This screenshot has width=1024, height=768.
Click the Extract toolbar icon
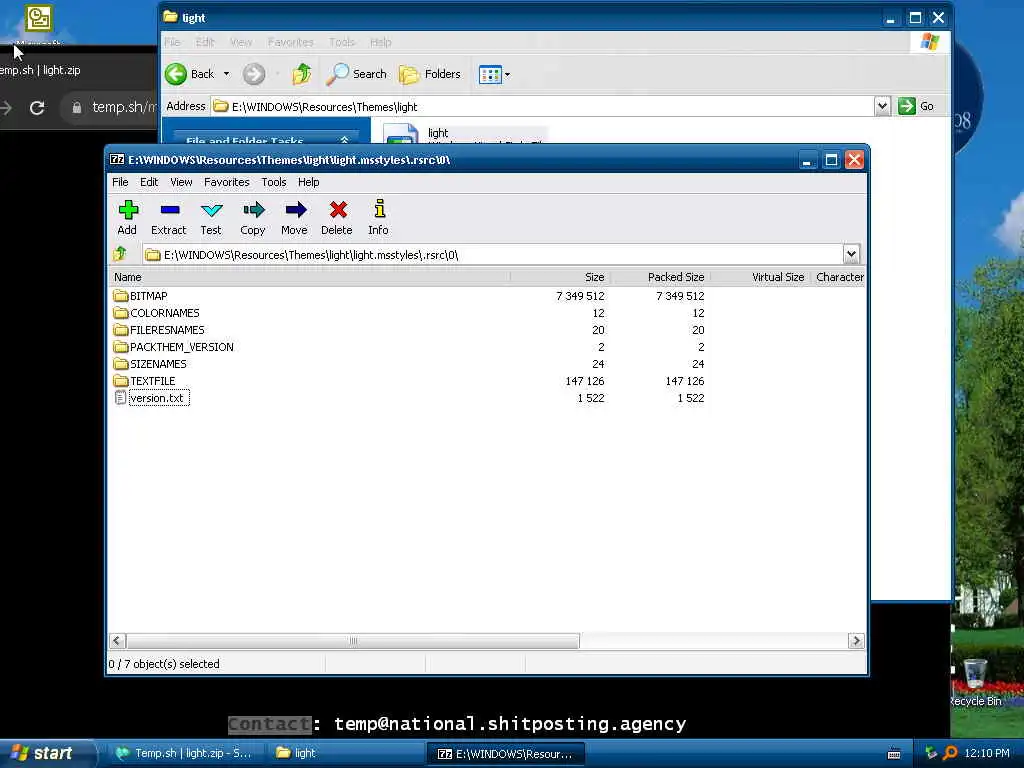[x=168, y=217]
